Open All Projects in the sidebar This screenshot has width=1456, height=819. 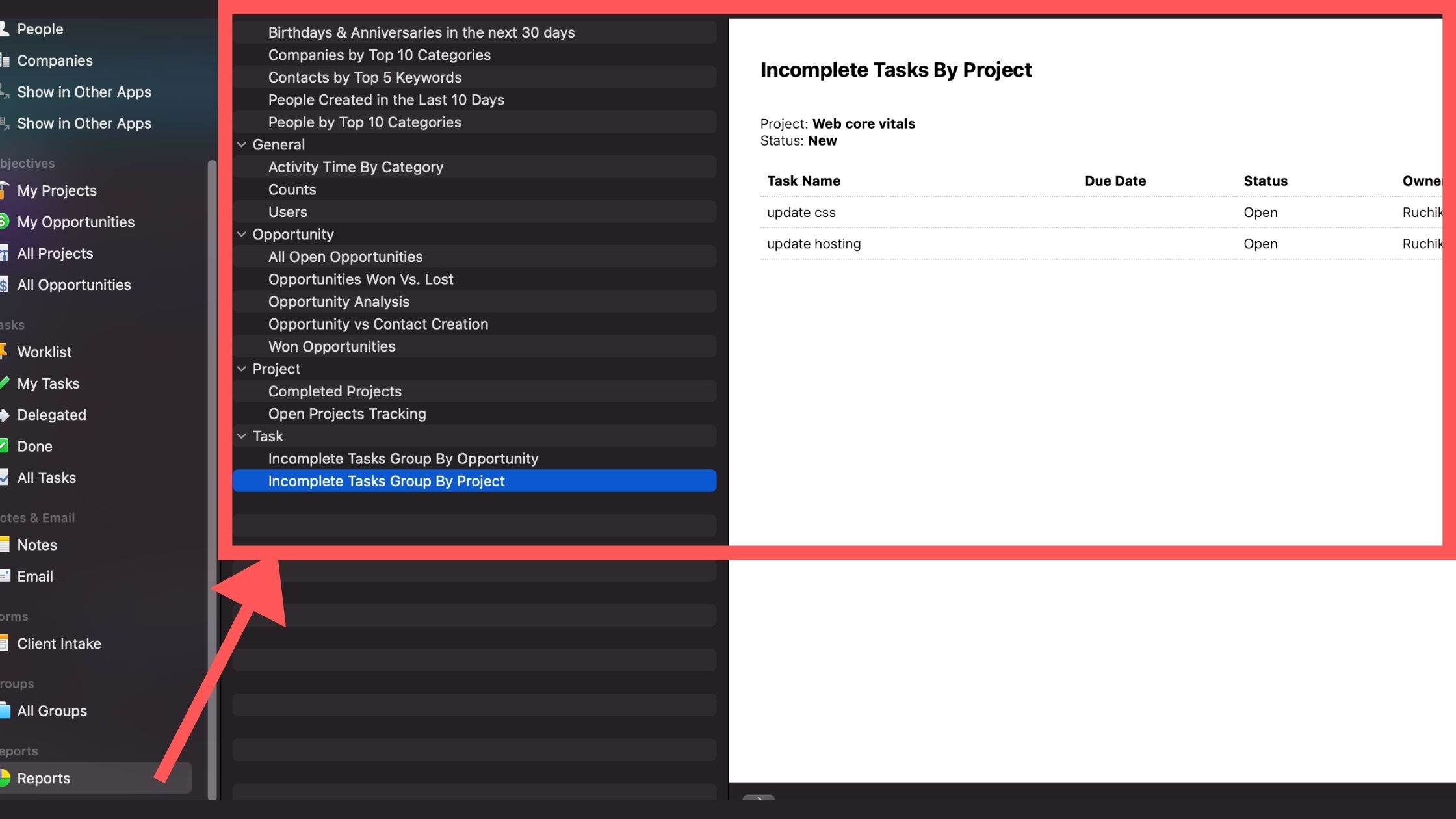point(55,253)
